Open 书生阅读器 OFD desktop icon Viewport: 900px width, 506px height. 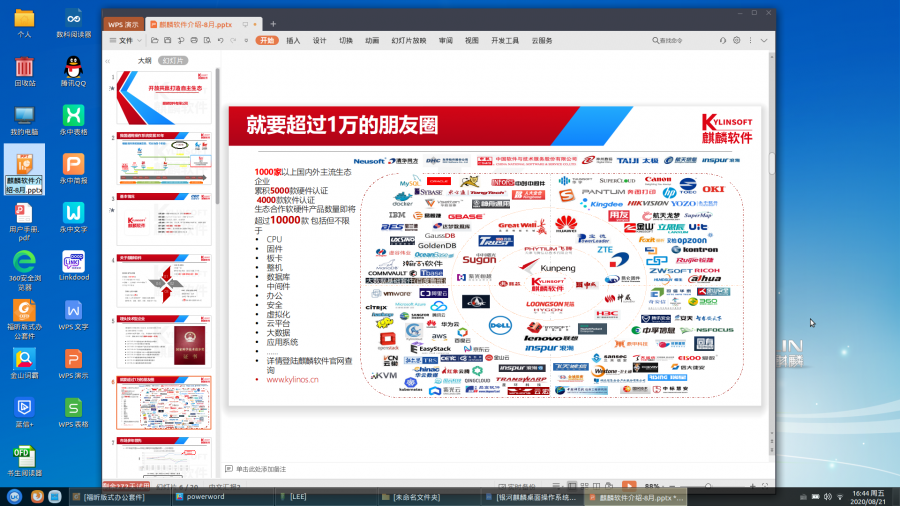(24, 461)
